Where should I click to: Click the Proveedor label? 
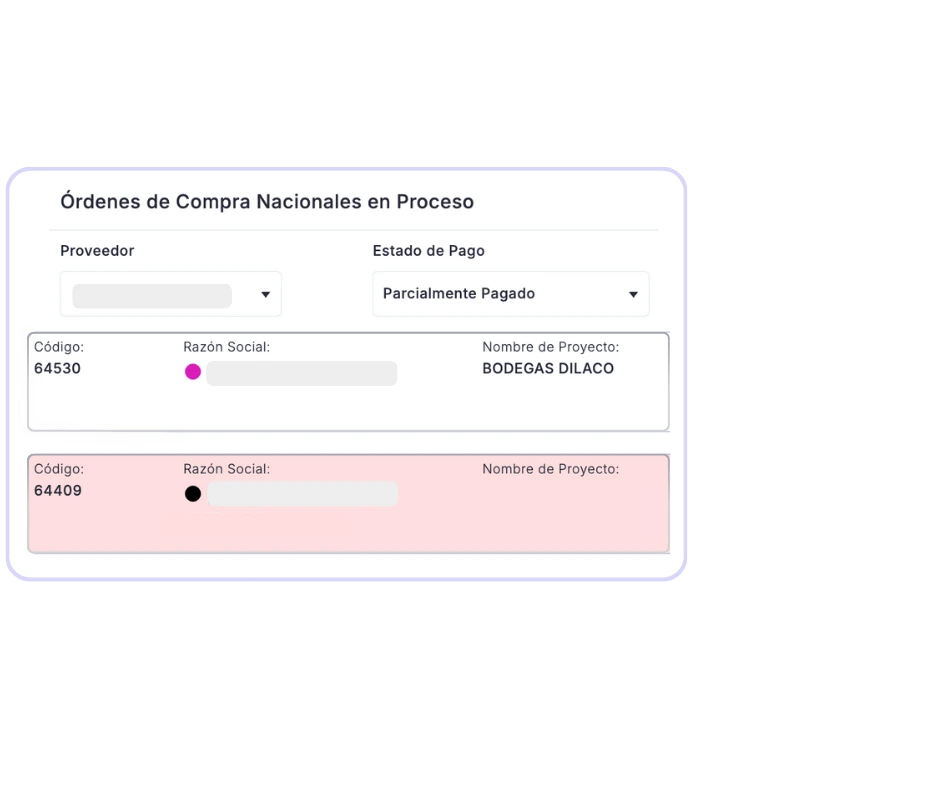[97, 251]
